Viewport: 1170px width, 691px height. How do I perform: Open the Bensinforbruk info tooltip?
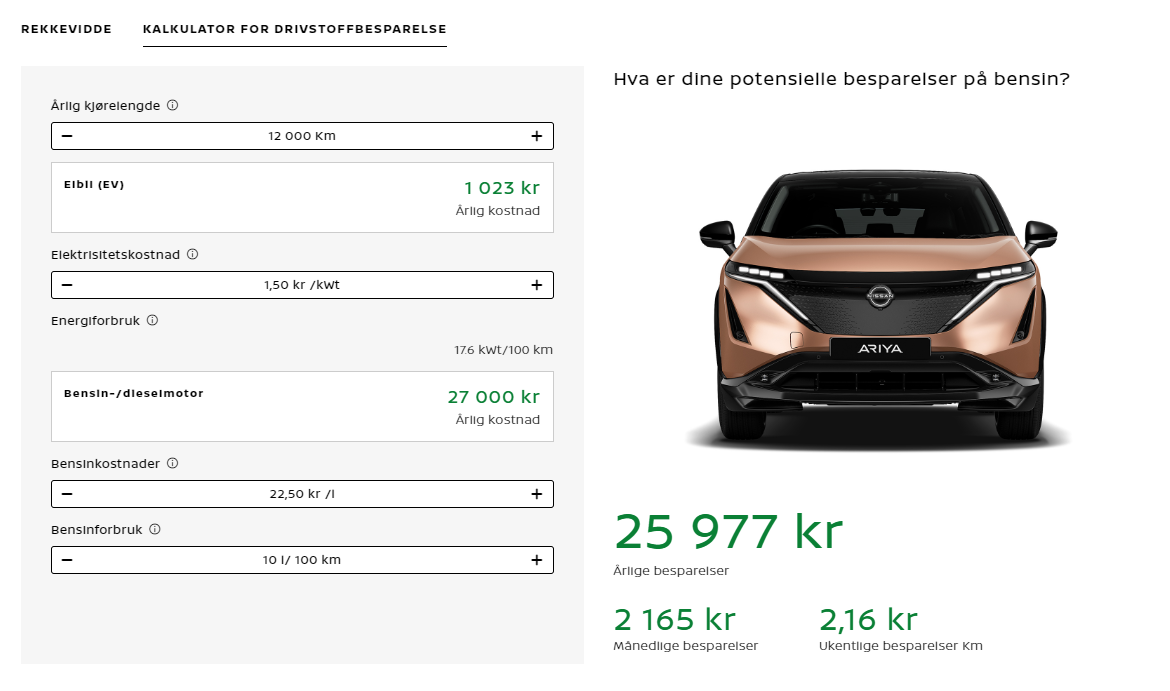[154, 529]
